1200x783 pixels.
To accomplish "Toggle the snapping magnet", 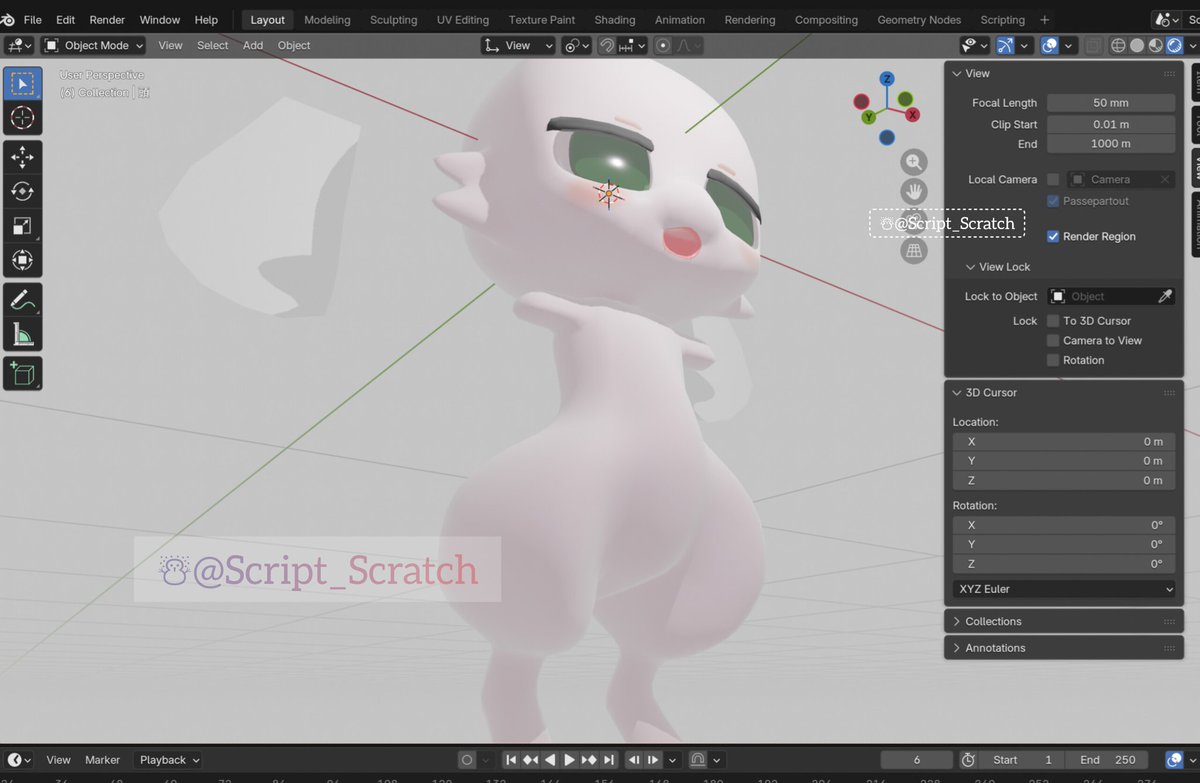I will [607, 45].
